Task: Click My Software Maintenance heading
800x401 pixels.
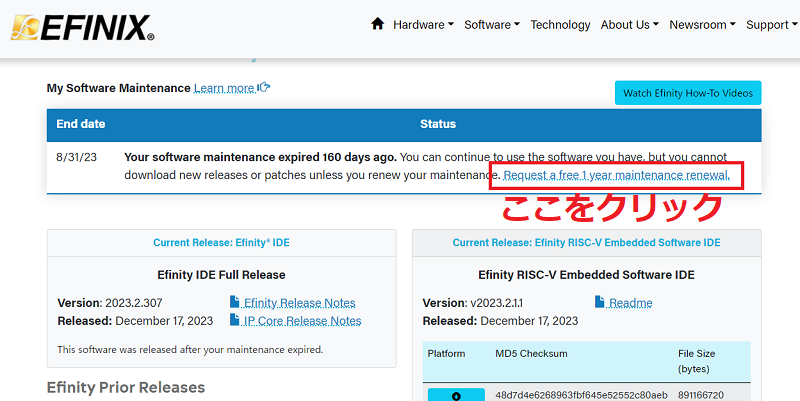Action: point(118,88)
